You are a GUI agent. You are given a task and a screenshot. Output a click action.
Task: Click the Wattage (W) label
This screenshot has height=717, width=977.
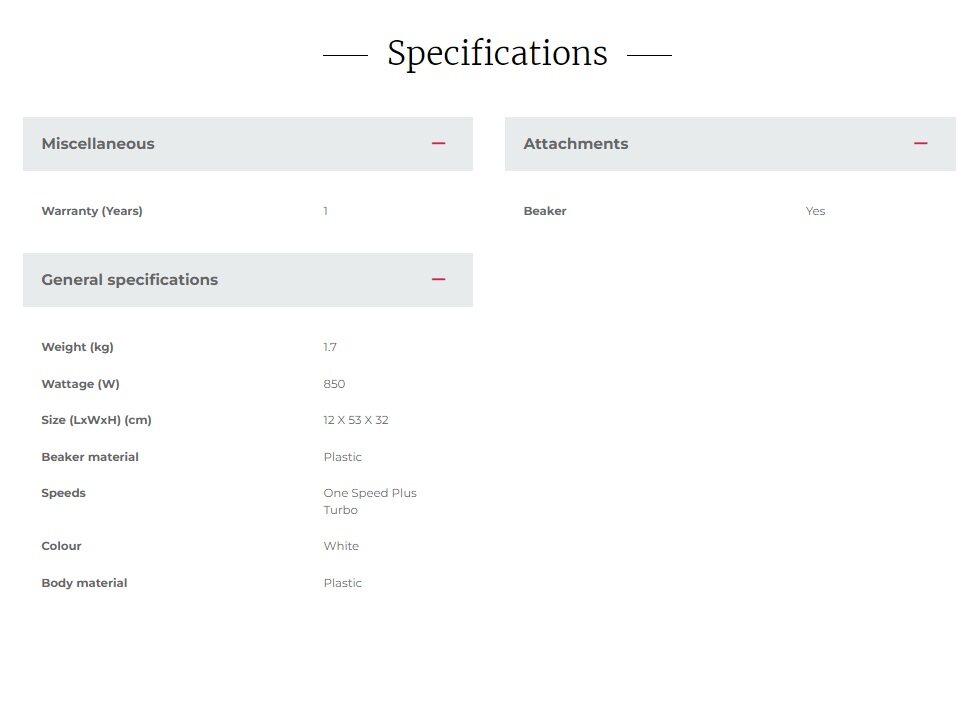[x=80, y=384]
